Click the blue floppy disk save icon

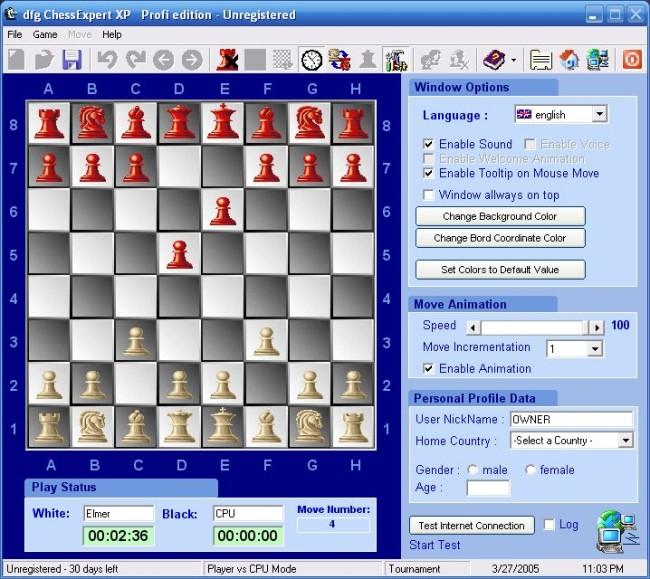72,60
